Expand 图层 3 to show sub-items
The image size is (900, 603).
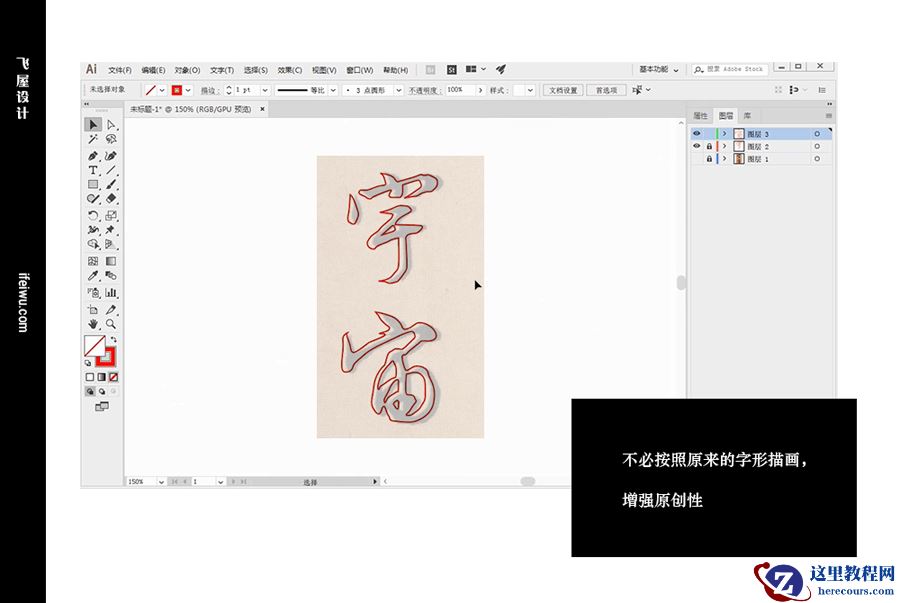pos(724,133)
